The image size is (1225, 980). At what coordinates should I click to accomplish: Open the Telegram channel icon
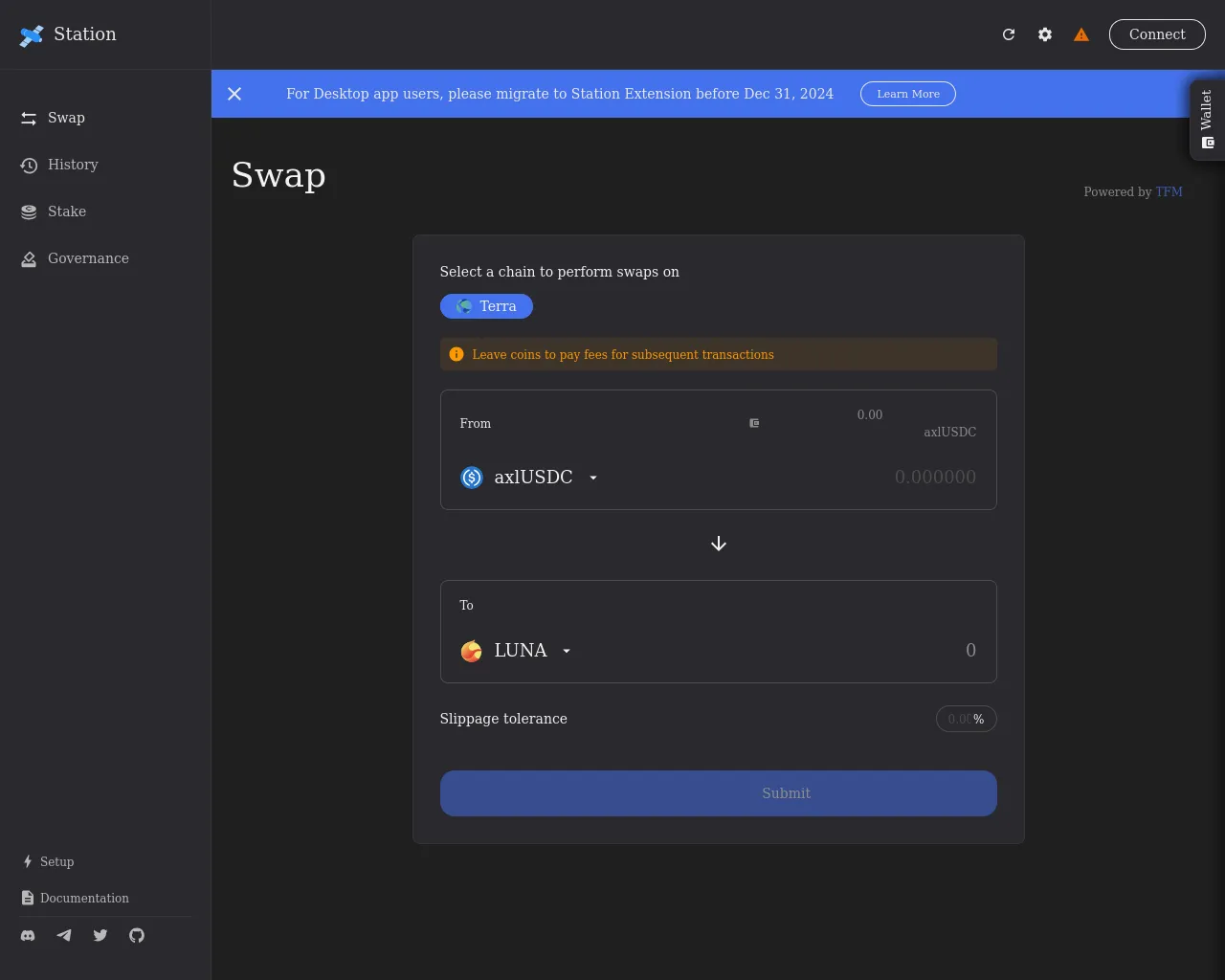click(64, 936)
